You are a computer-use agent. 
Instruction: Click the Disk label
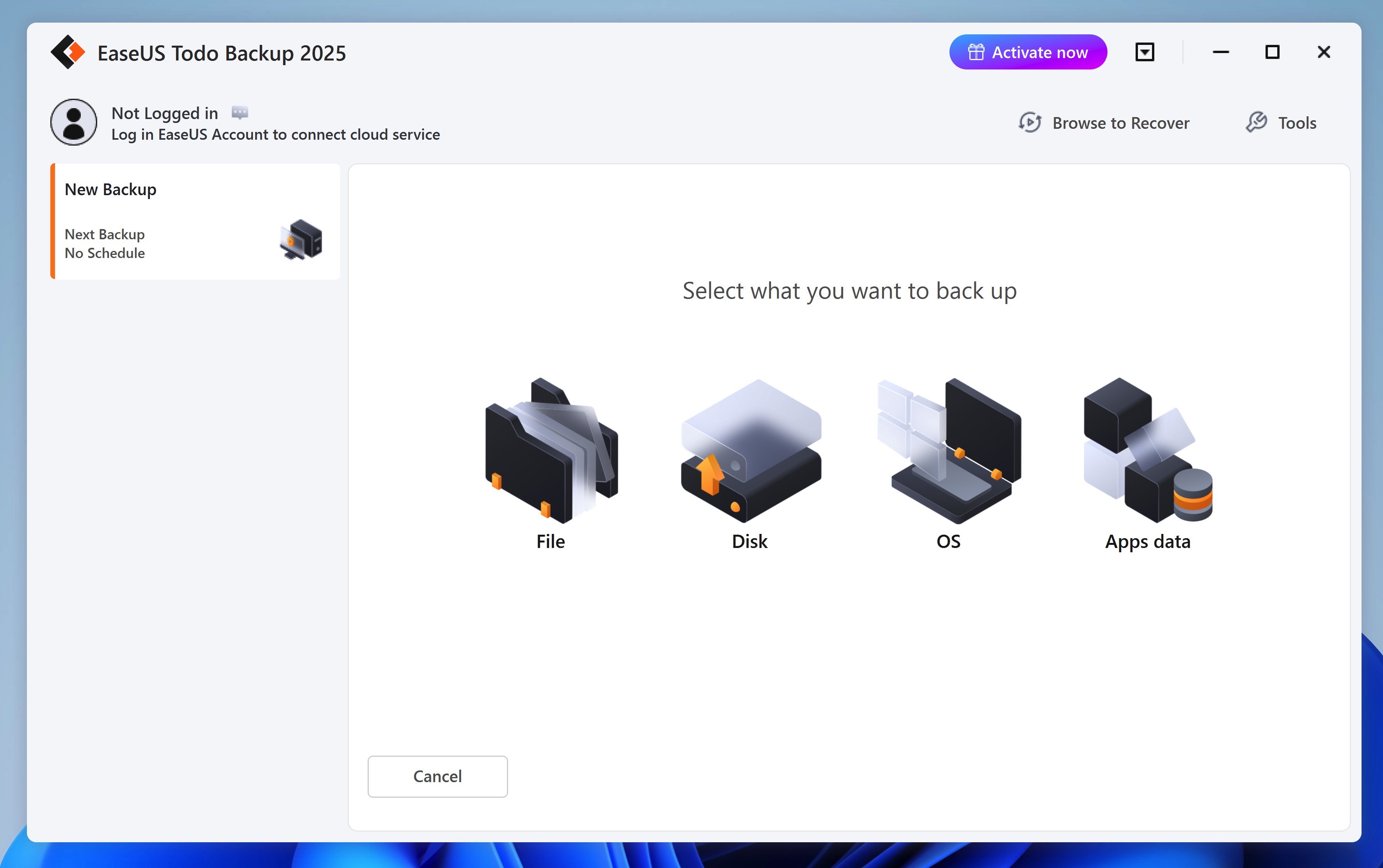pos(750,541)
